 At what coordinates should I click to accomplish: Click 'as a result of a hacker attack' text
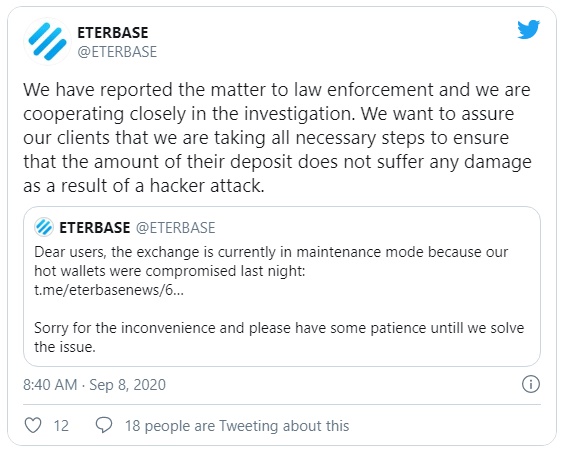click(x=143, y=186)
